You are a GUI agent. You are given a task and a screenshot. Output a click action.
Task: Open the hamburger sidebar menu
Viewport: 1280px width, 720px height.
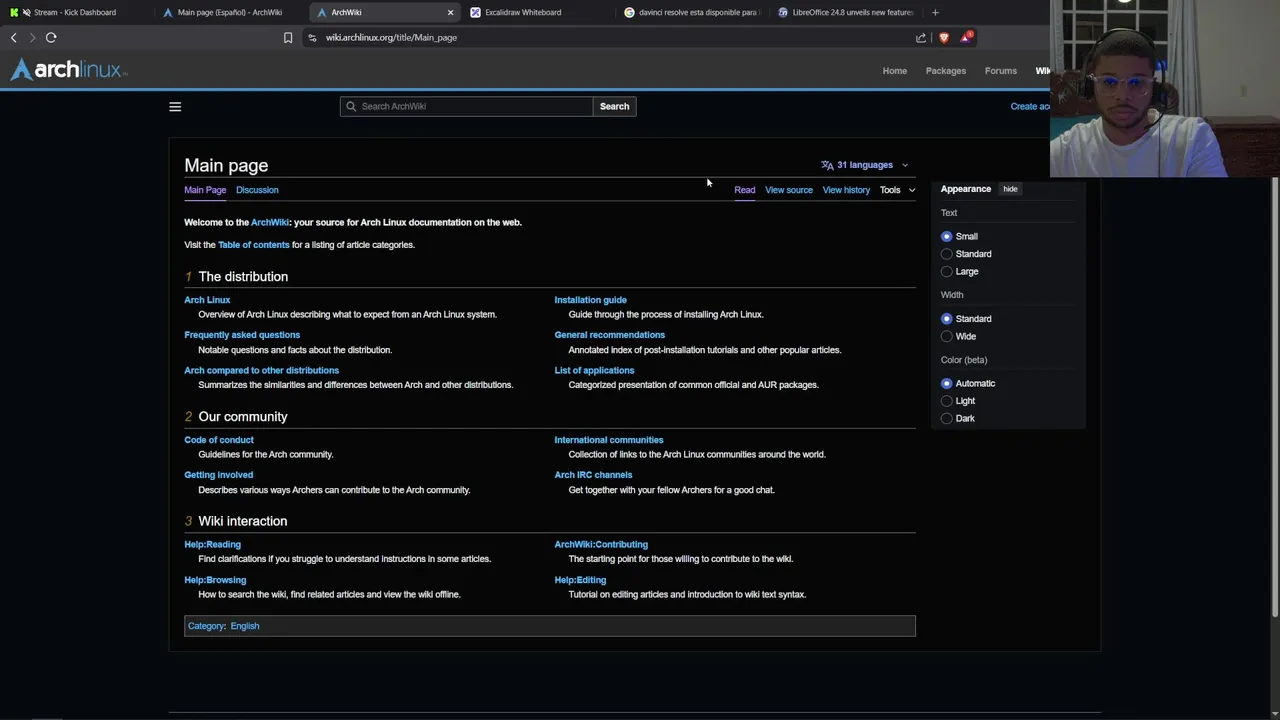coord(175,107)
